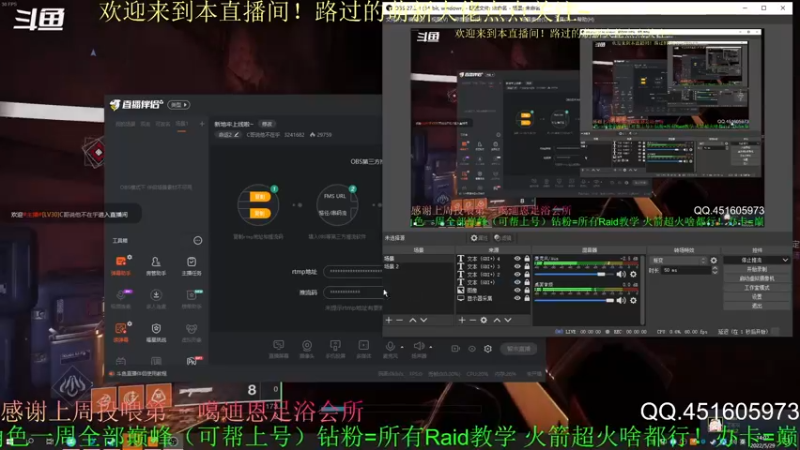Image resolution: width=800 pixels, height=450 pixels.
Task: Add a new scene tab with the plus in Douyu companion
Action: tap(202, 123)
